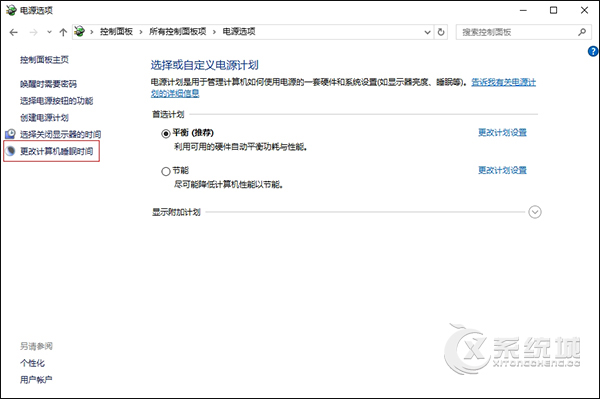This screenshot has height=399, width=600.
Task: Click the forward navigation arrow
Action: point(34,33)
